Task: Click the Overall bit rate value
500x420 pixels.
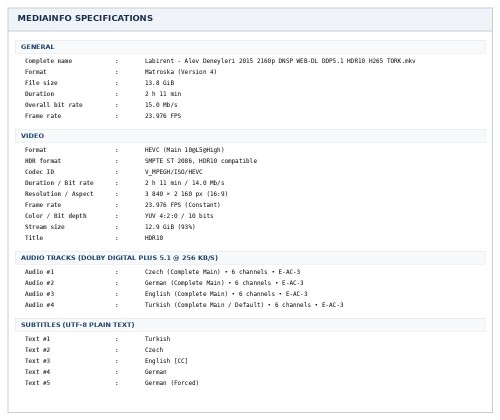Action: point(161,105)
